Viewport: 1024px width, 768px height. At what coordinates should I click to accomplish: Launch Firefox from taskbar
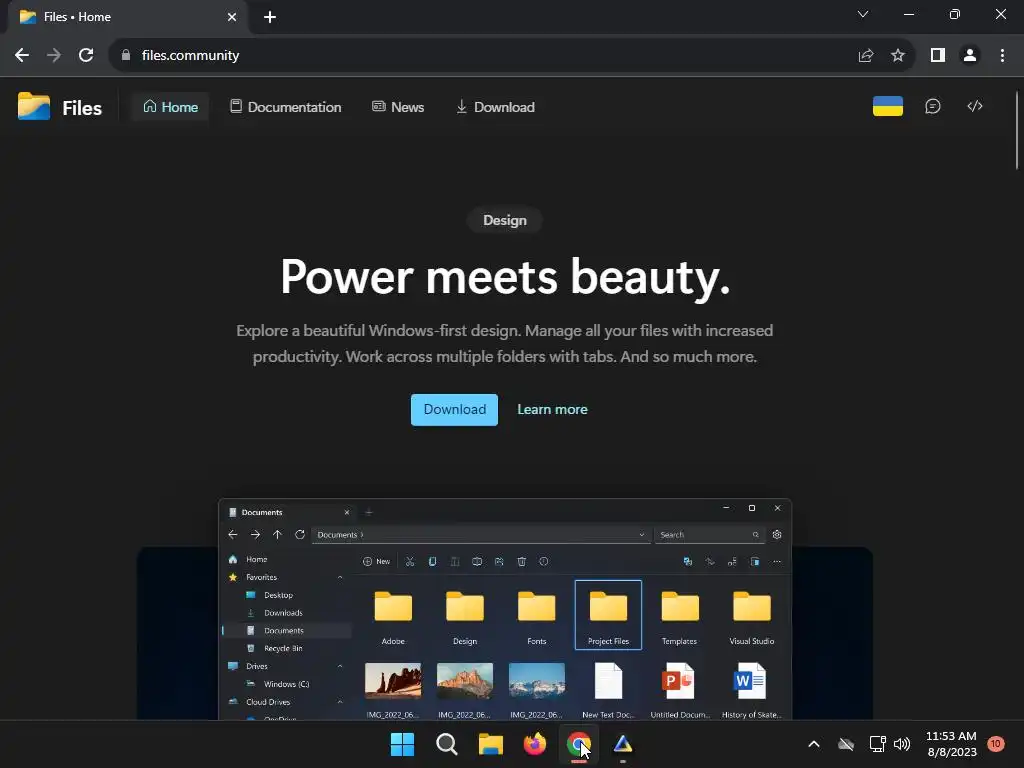(x=535, y=744)
